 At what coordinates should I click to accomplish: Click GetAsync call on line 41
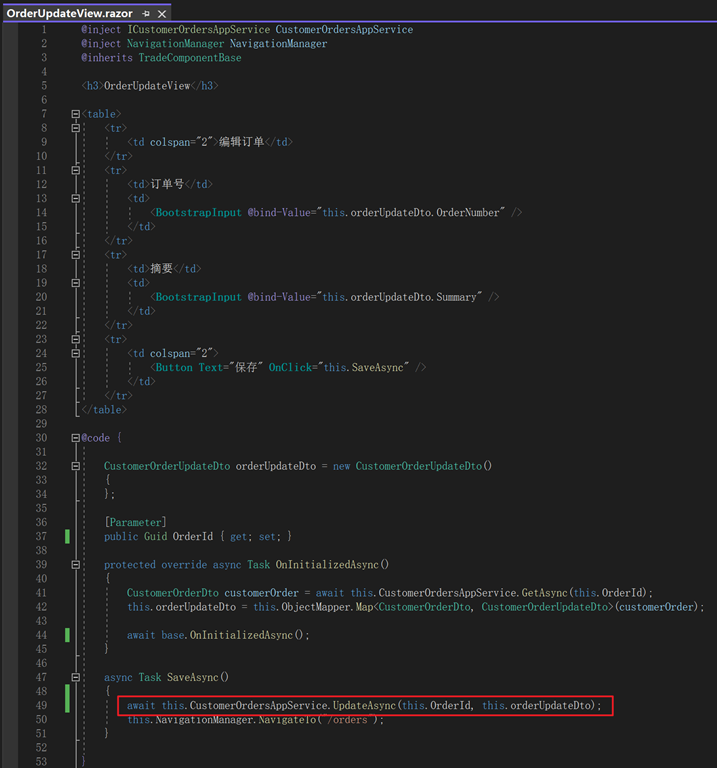click(544, 593)
